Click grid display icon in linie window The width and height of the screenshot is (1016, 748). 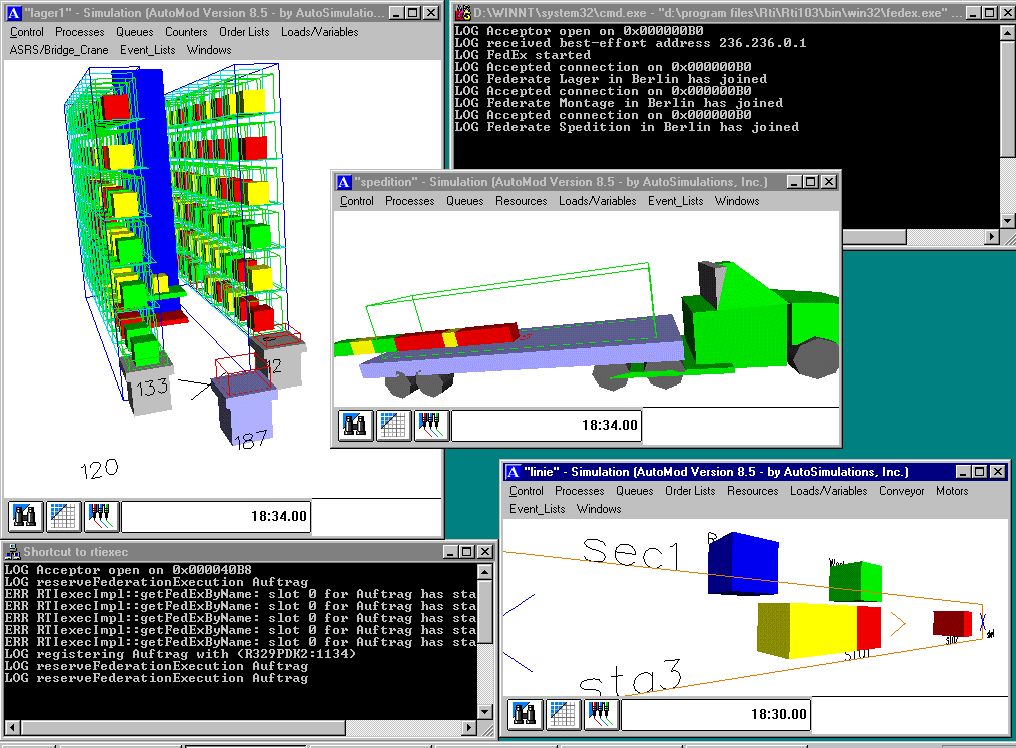[563, 715]
